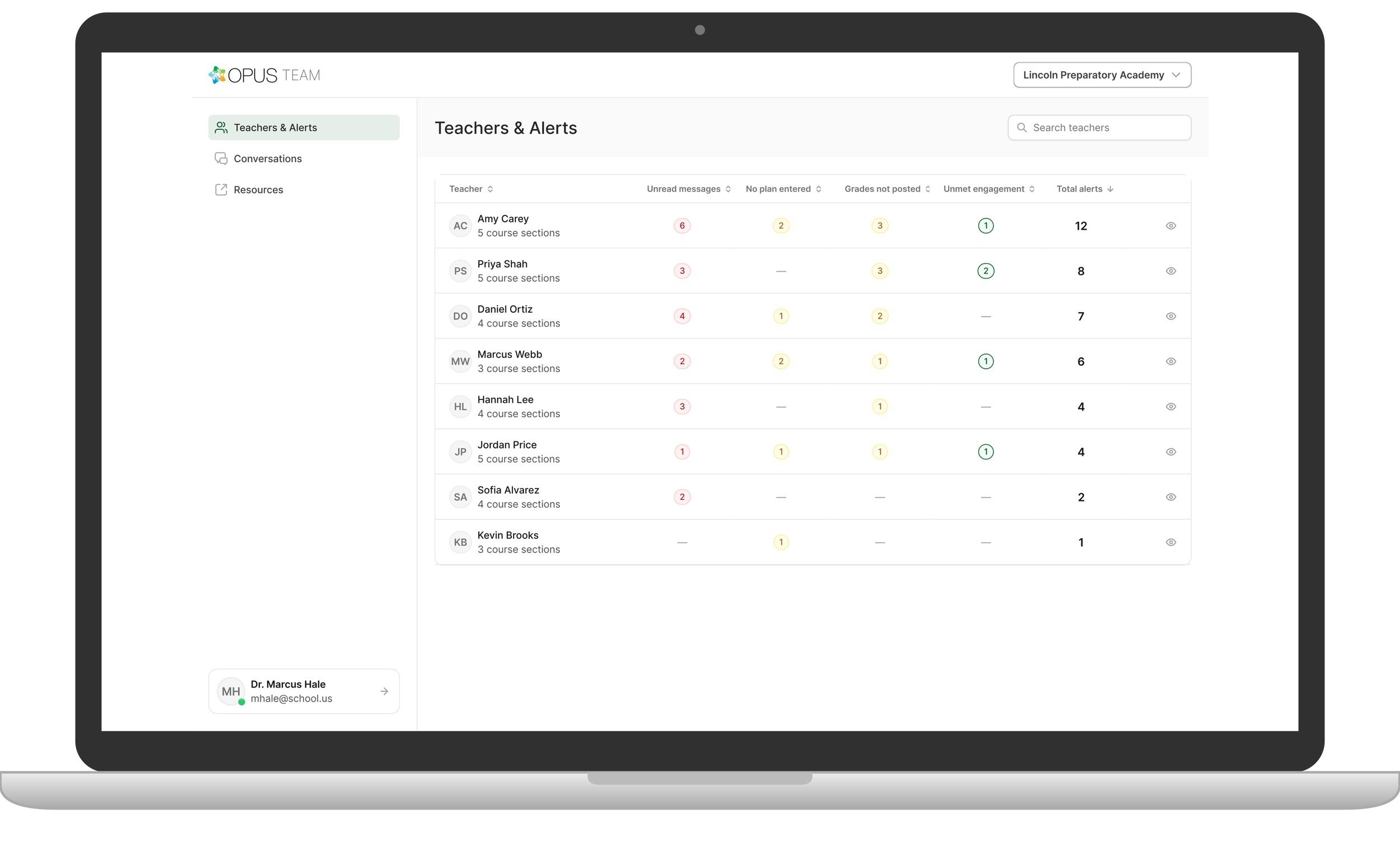
Task: Select Hannah Lee's total alerts value 4
Action: point(1081,407)
